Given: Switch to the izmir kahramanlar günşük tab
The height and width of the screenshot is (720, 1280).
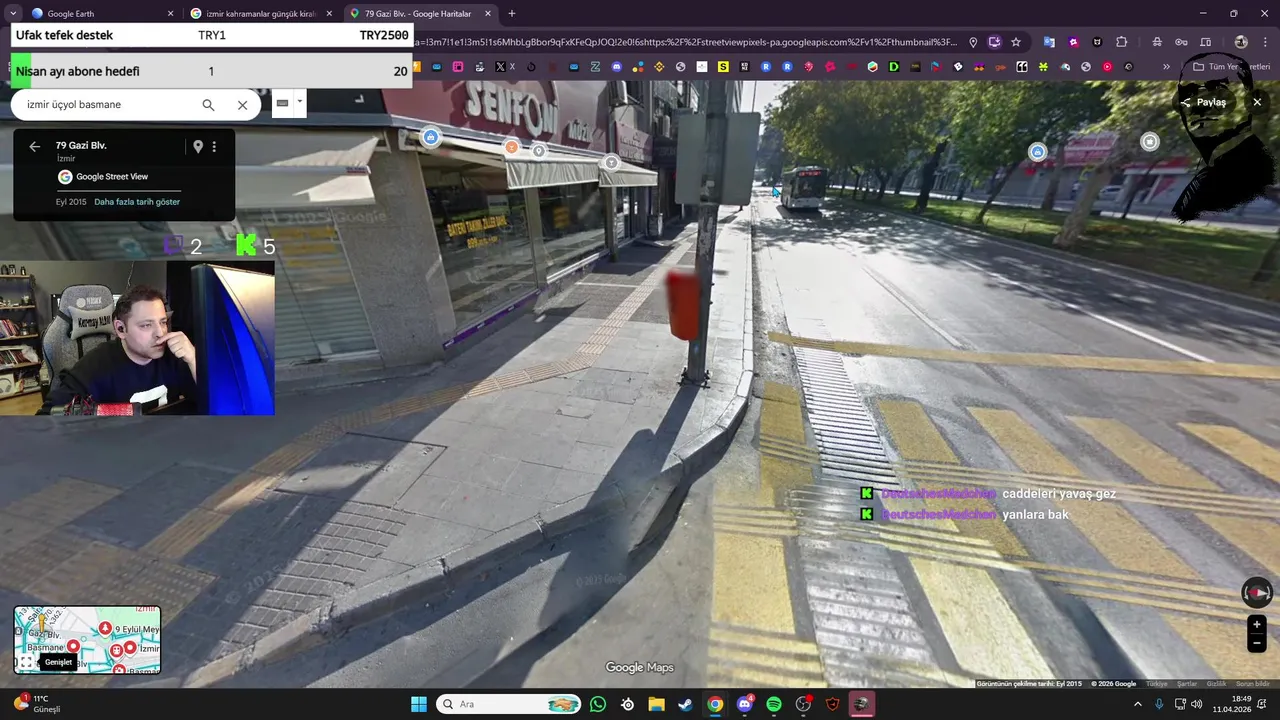Looking at the screenshot, I should (262, 14).
